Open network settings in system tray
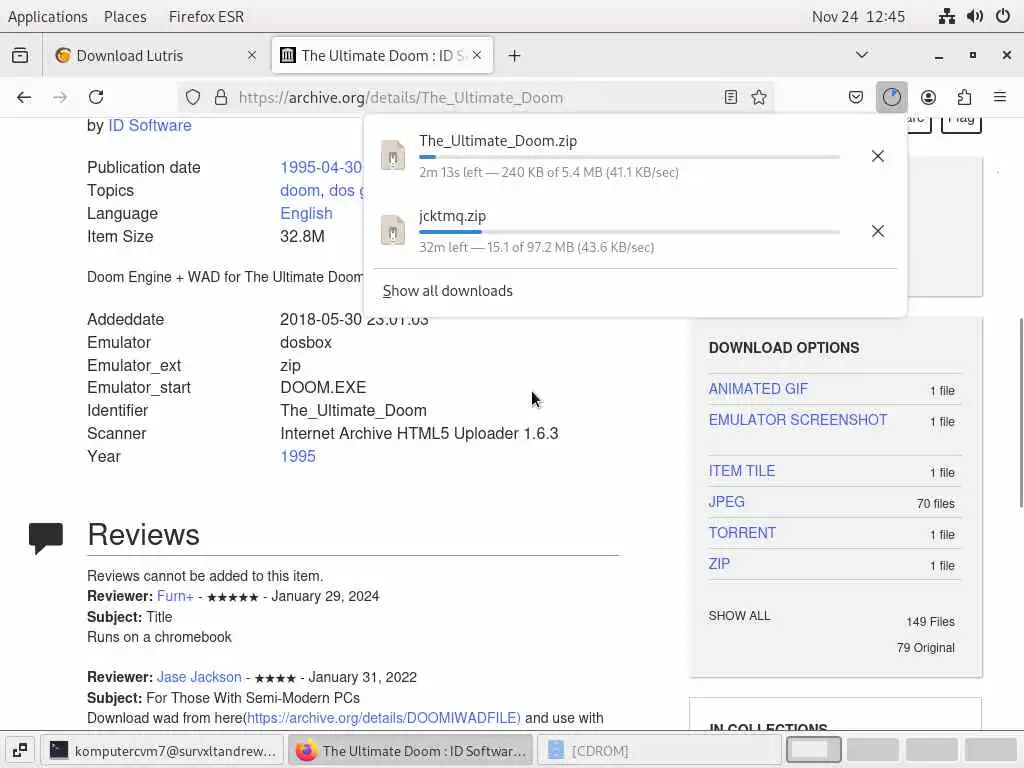 (x=946, y=16)
